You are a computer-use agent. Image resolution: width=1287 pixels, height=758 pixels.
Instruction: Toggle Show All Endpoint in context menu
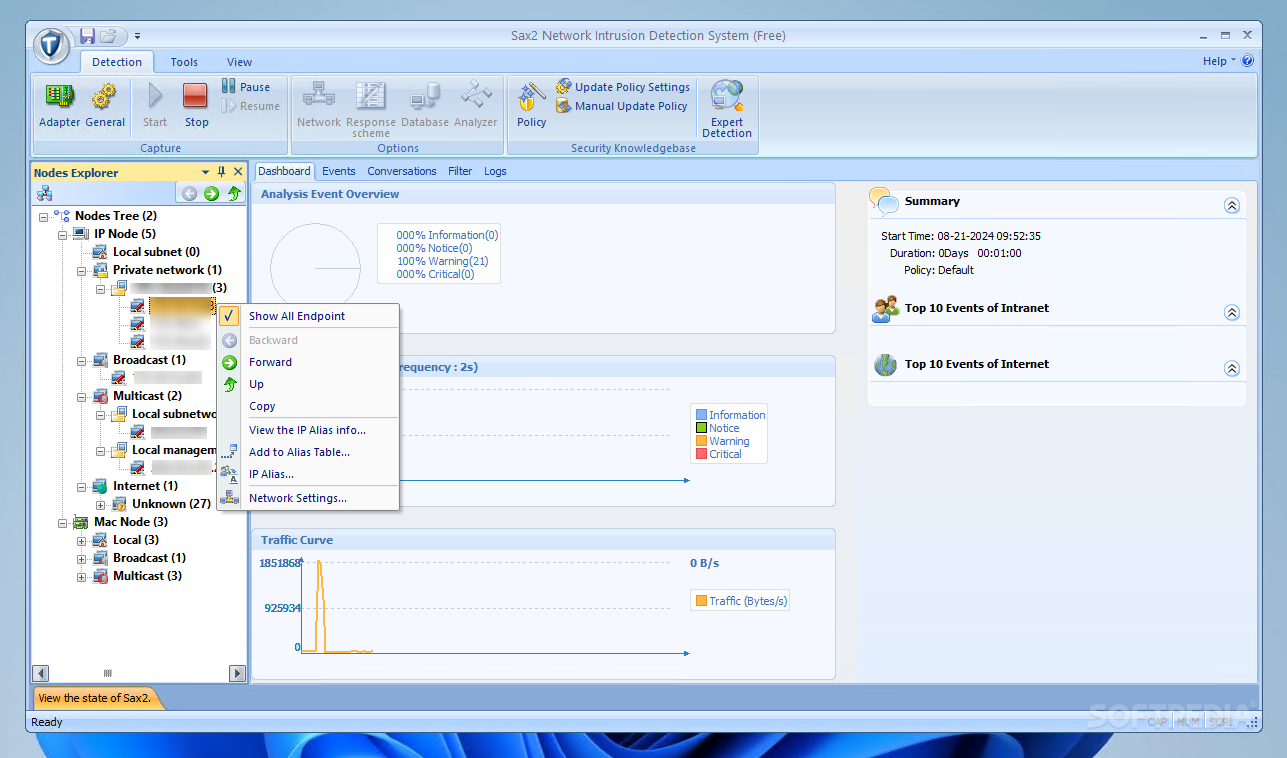pos(308,316)
